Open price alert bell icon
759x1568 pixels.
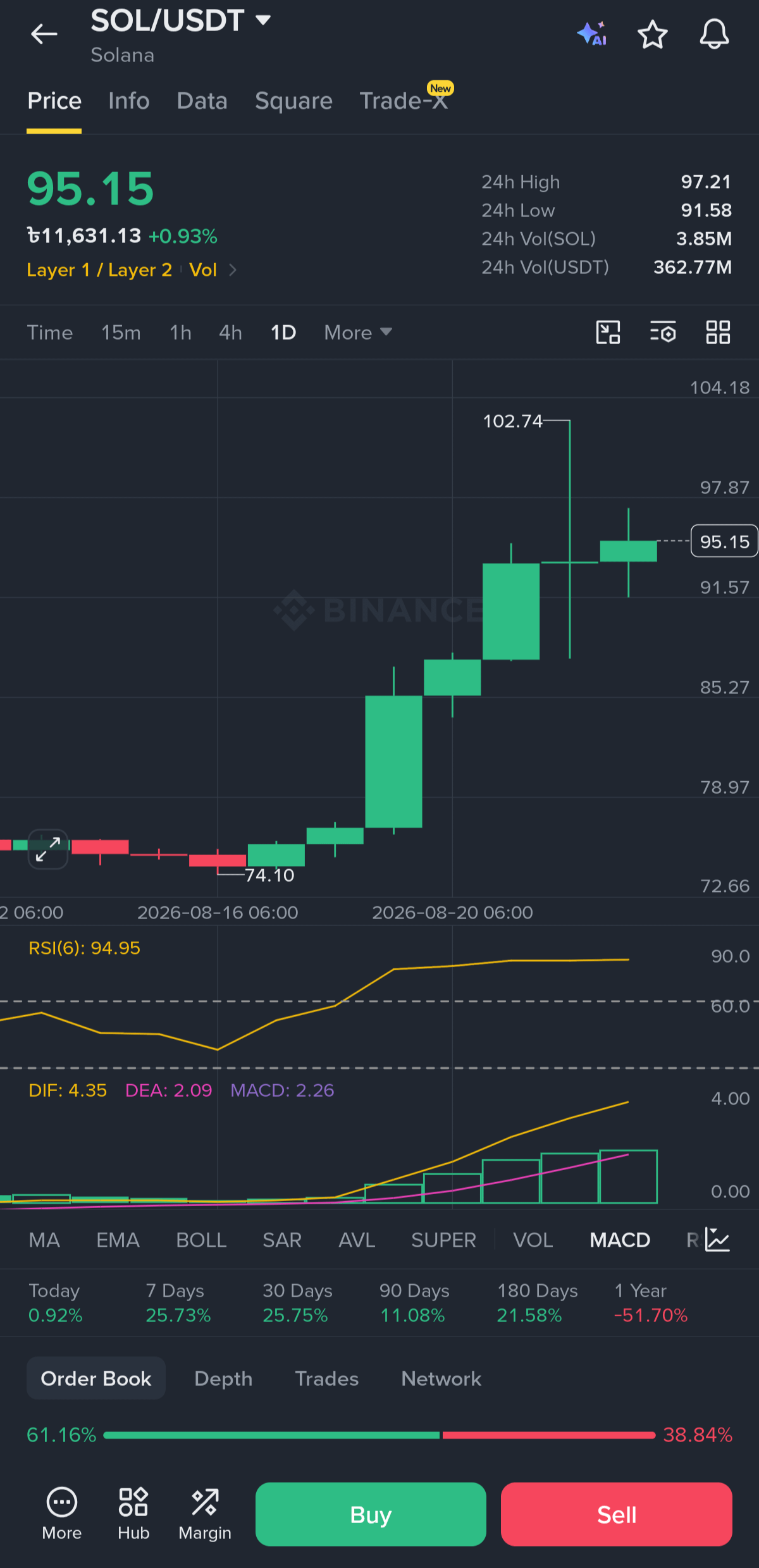714,34
